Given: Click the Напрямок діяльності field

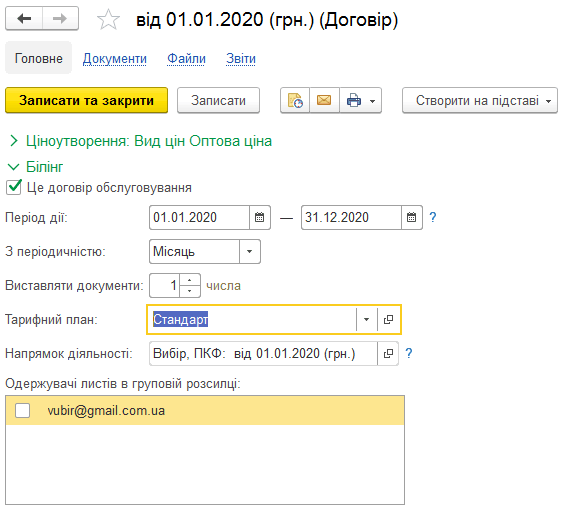Looking at the screenshot, I should (x=263, y=354).
